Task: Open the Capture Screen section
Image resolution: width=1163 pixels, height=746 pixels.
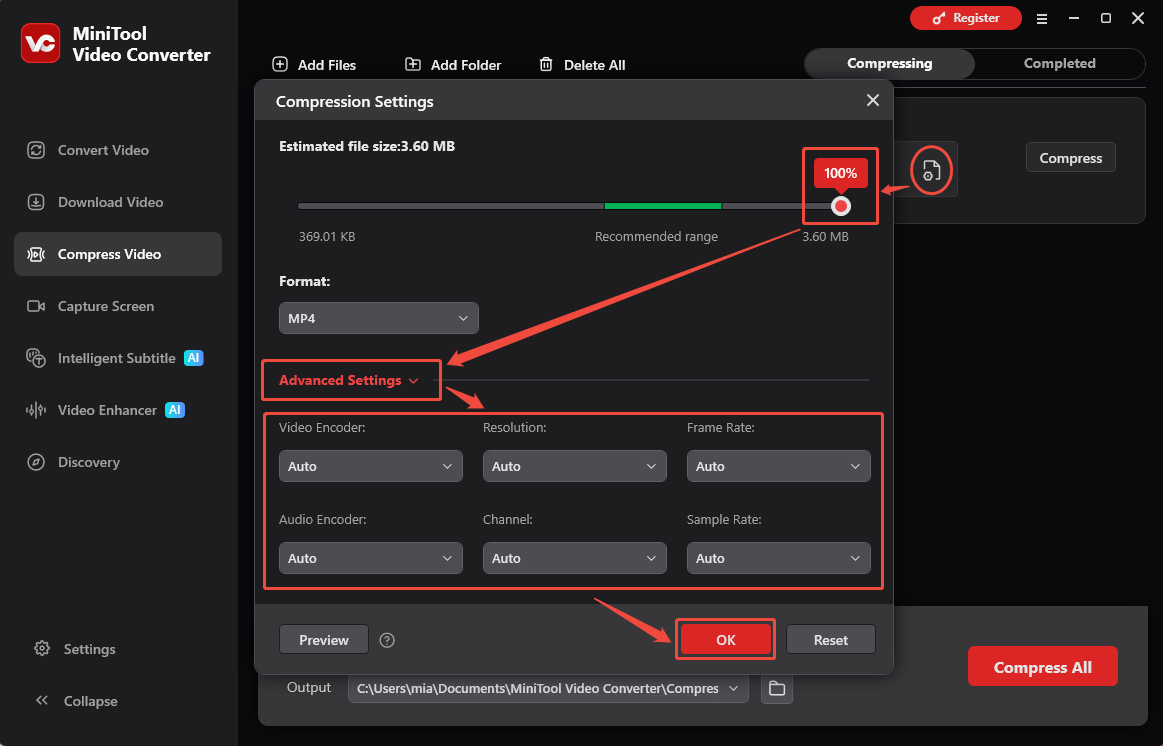Action: pos(118,306)
